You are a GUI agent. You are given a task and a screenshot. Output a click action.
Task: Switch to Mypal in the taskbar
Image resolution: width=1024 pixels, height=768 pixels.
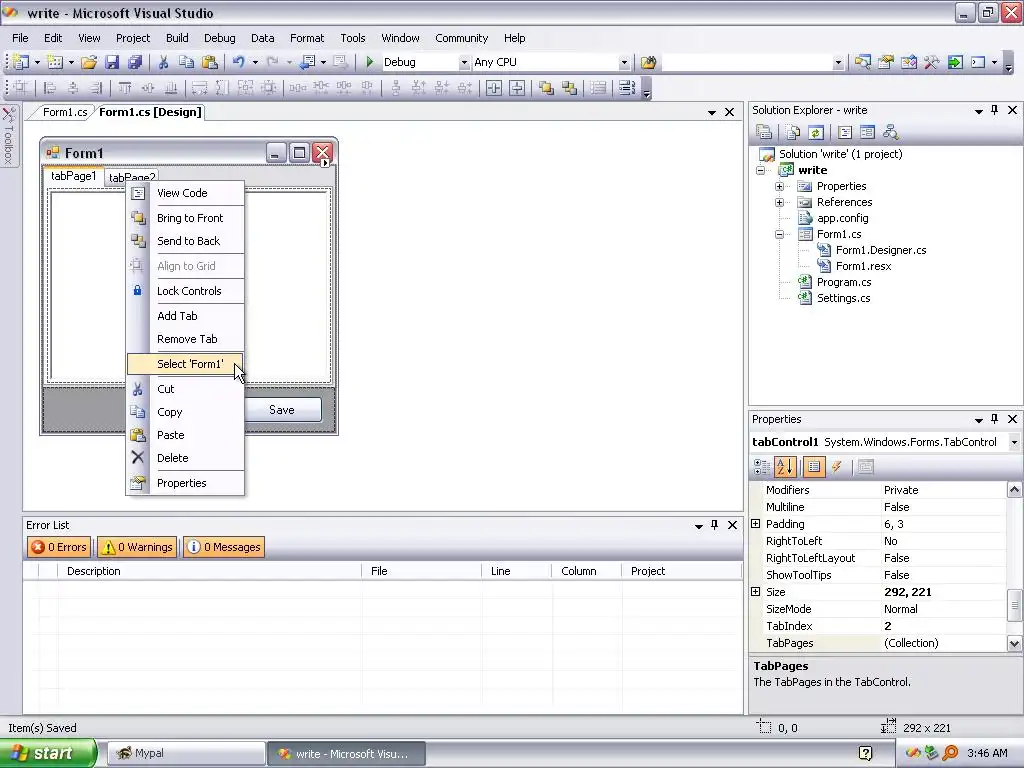click(186, 753)
